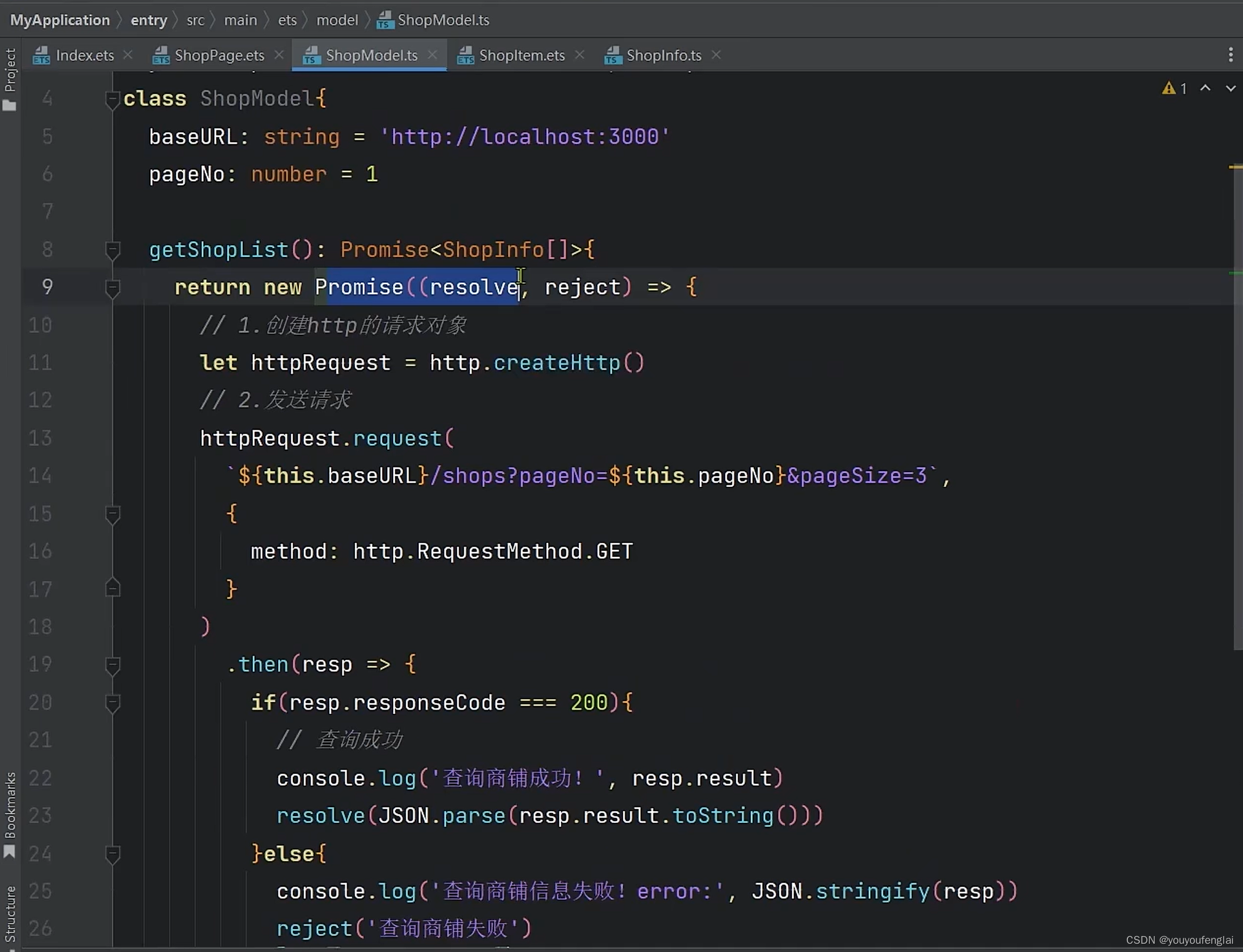Open the tab bar more-options menu
Viewport: 1243px width, 952px height.
[x=1231, y=55]
